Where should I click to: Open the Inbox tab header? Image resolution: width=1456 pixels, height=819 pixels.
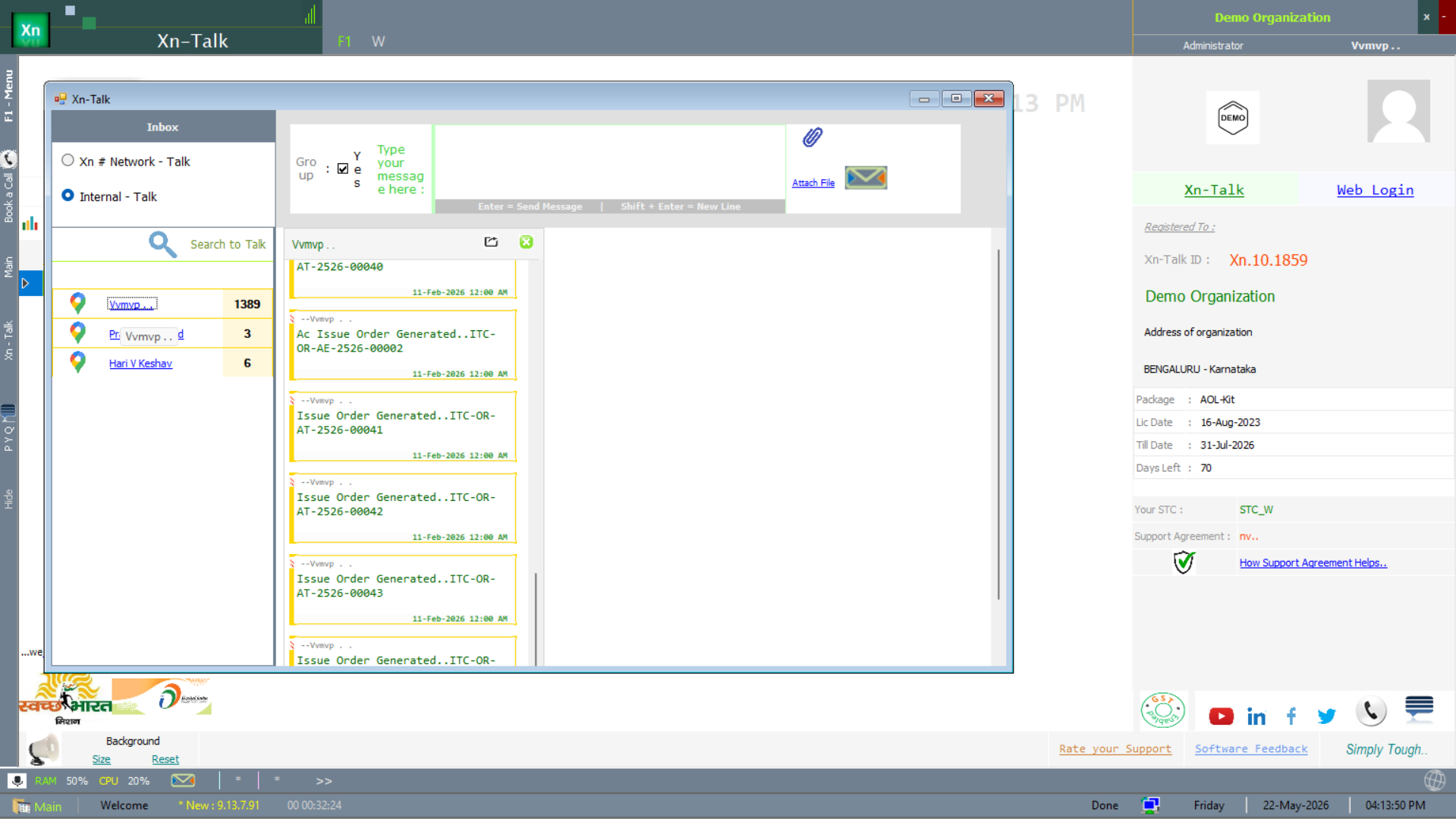click(x=162, y=127)
